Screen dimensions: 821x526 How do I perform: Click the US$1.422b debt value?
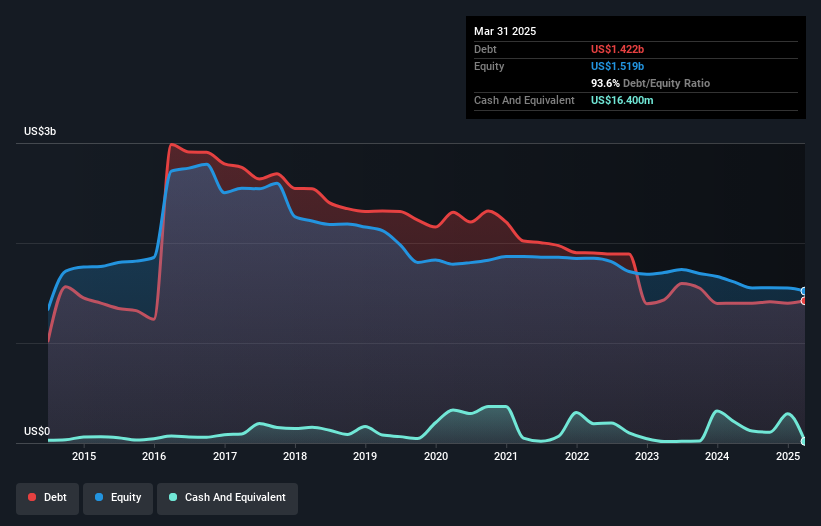(x=617, y=49)
